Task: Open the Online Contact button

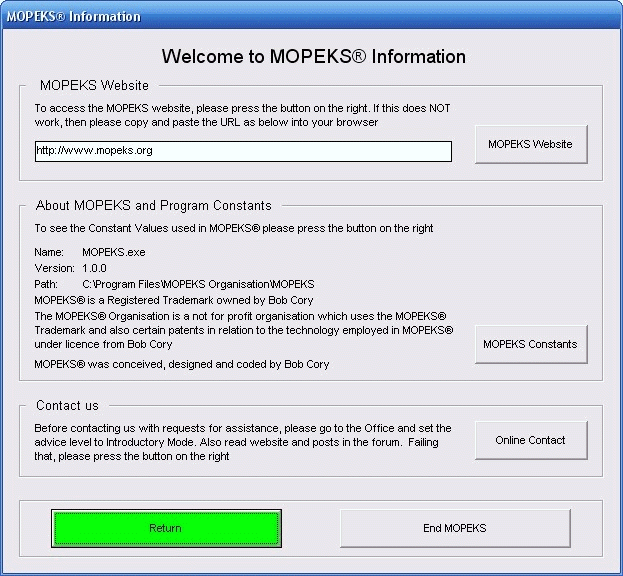Action: (531, 440)
